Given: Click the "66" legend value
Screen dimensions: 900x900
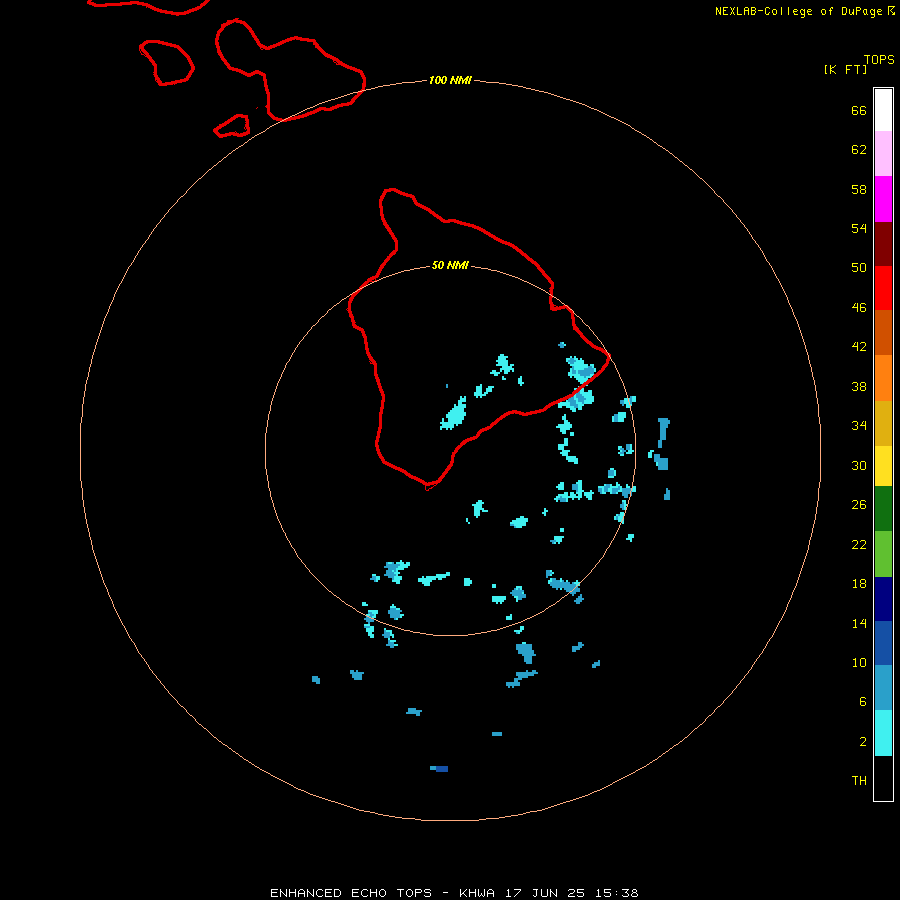Looking at the screenshot, I should [859, 110].
